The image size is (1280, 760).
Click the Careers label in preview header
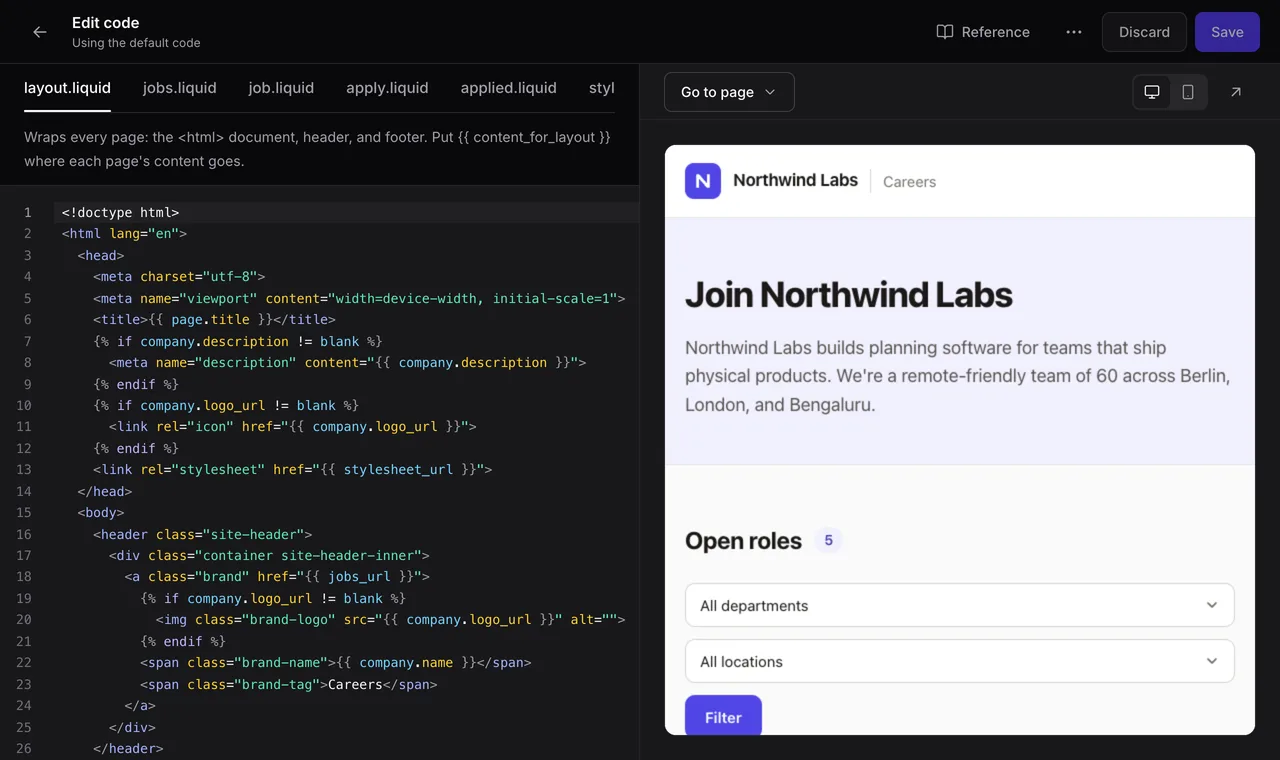point(909,182)
